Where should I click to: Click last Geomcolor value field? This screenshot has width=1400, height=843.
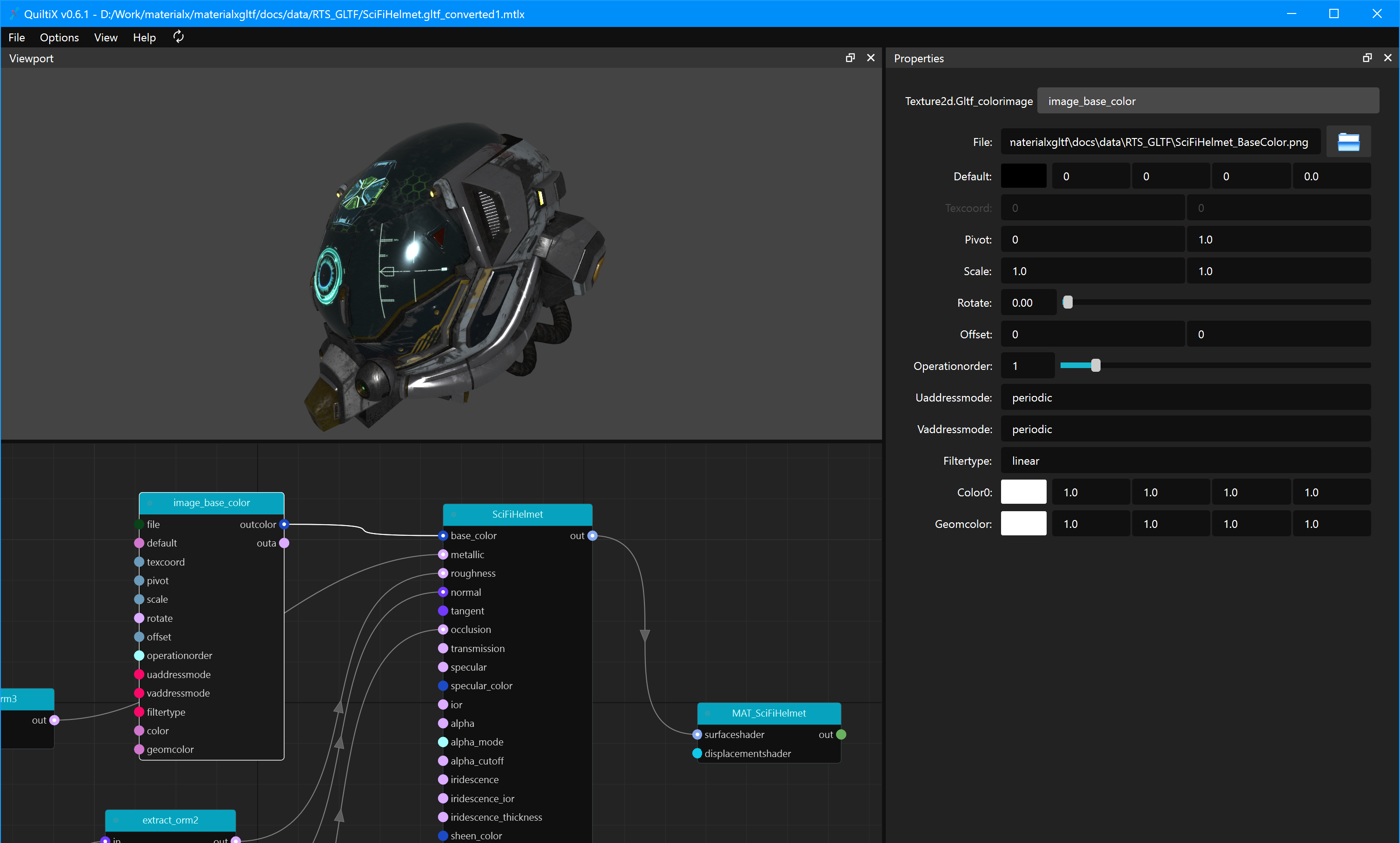pos(1331,524)
